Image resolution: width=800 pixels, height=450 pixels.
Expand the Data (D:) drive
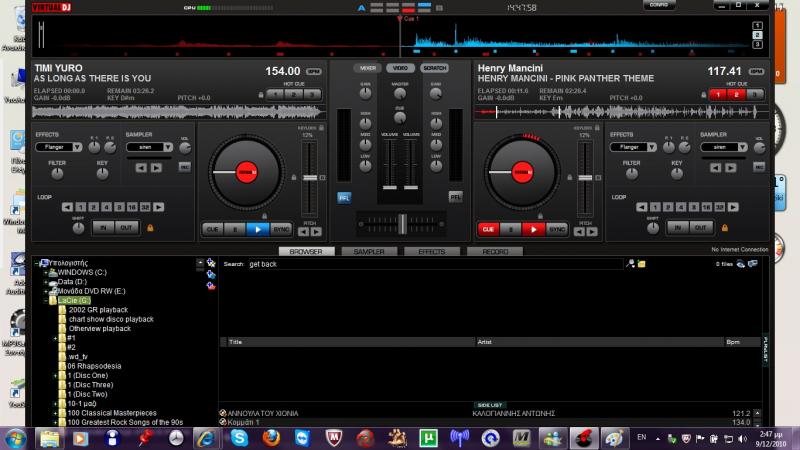pos(46,282)
